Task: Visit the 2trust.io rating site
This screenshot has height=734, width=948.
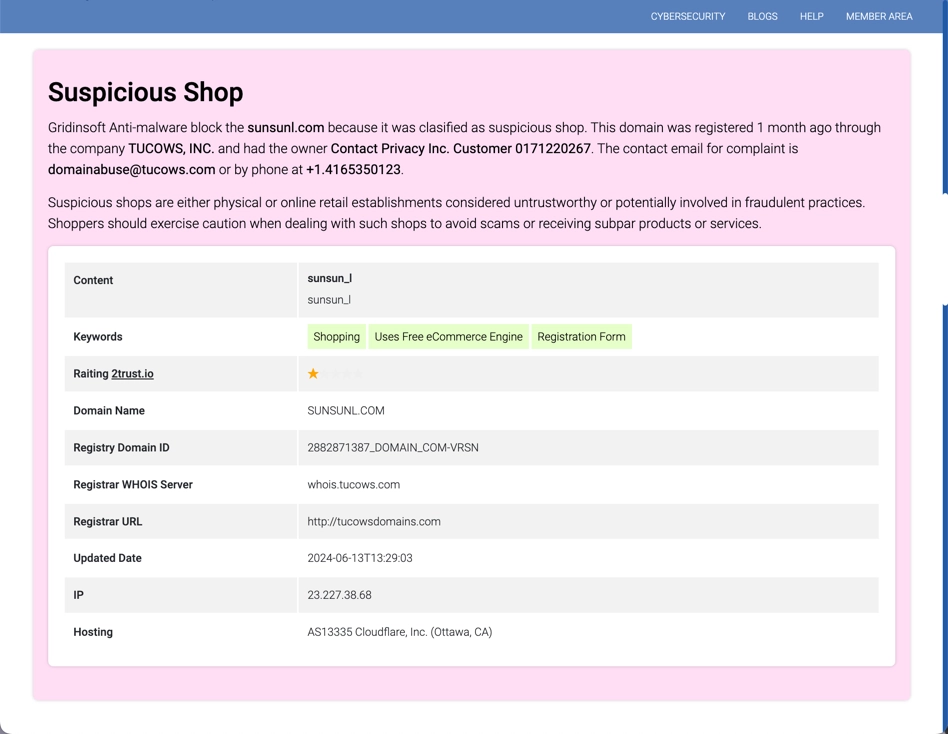Action: click(x=133, y=373)
